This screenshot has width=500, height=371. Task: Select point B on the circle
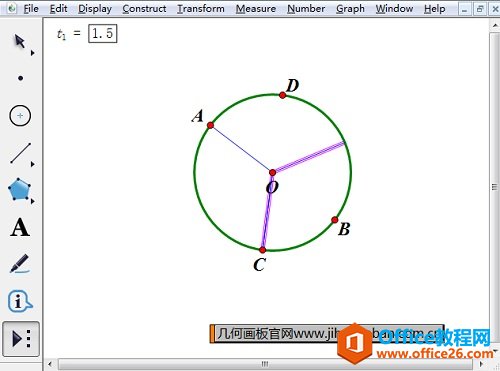coord(335,220)
